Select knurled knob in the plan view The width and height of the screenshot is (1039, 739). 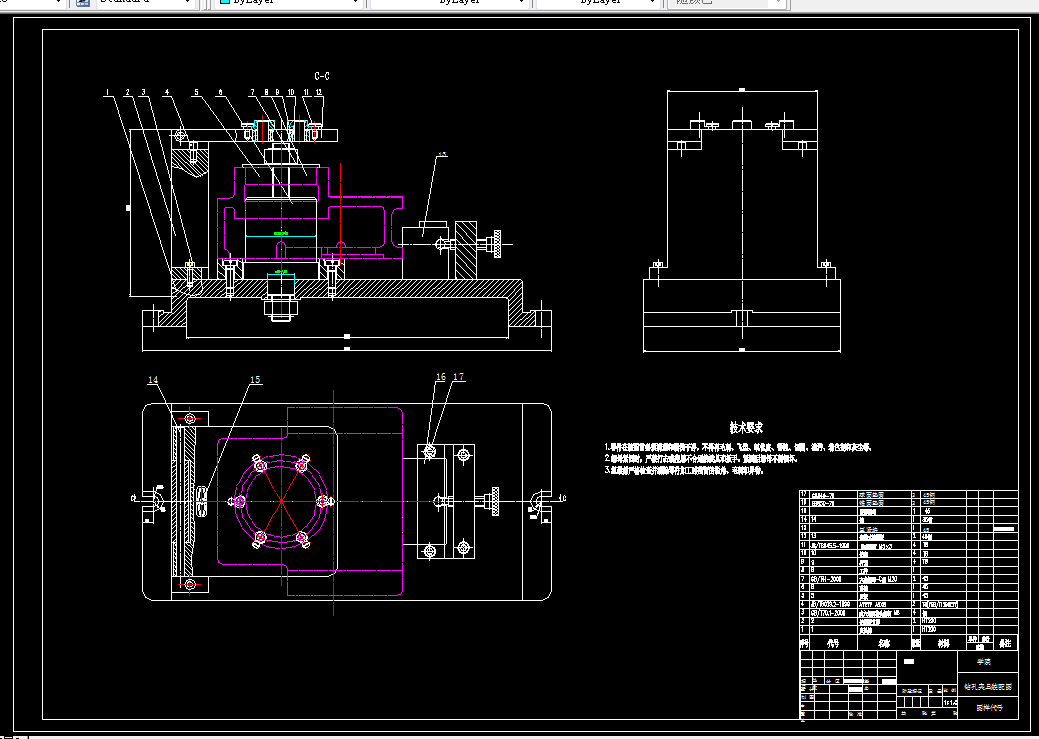click(494, 500)
